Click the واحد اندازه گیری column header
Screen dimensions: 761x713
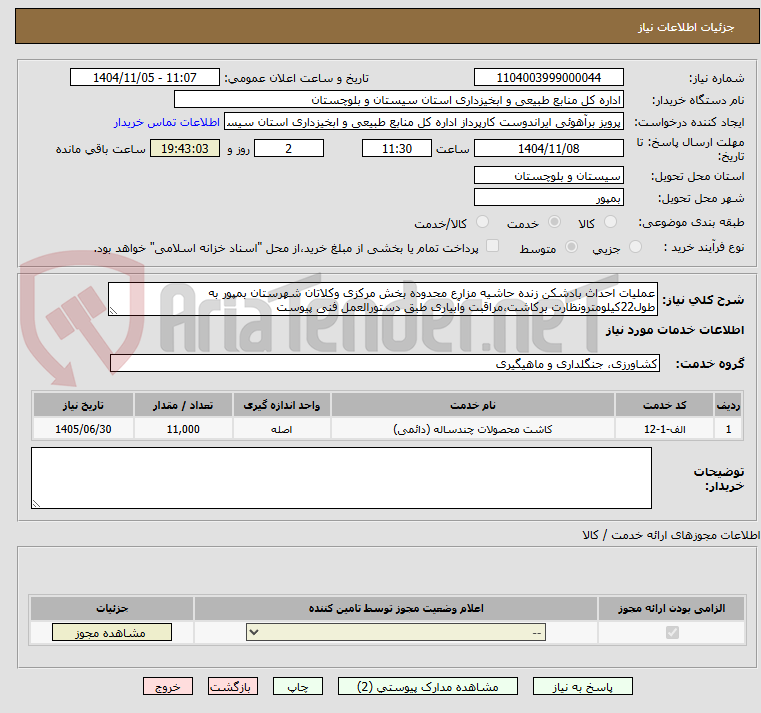pos(281,405)
